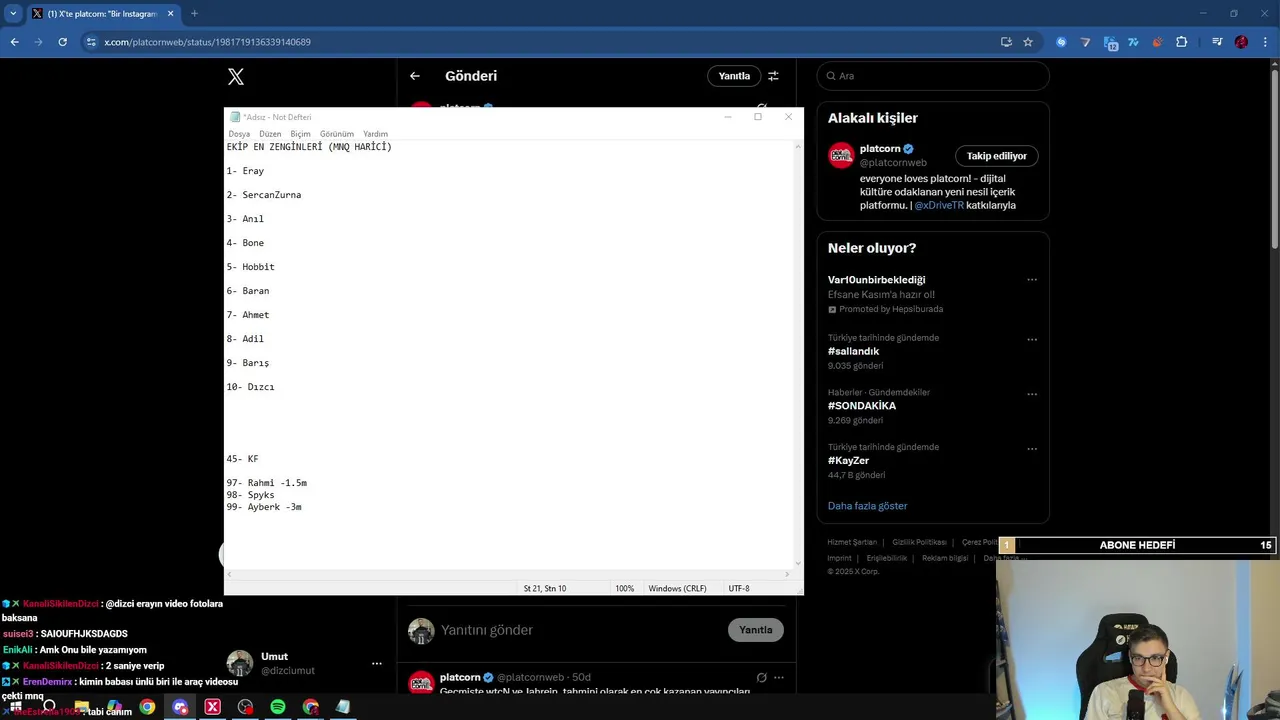This screenshot has height=720, width=1280.
Task: Click Notepad horizontal scrollbar right arrow
Action: (x=788, y=574)
